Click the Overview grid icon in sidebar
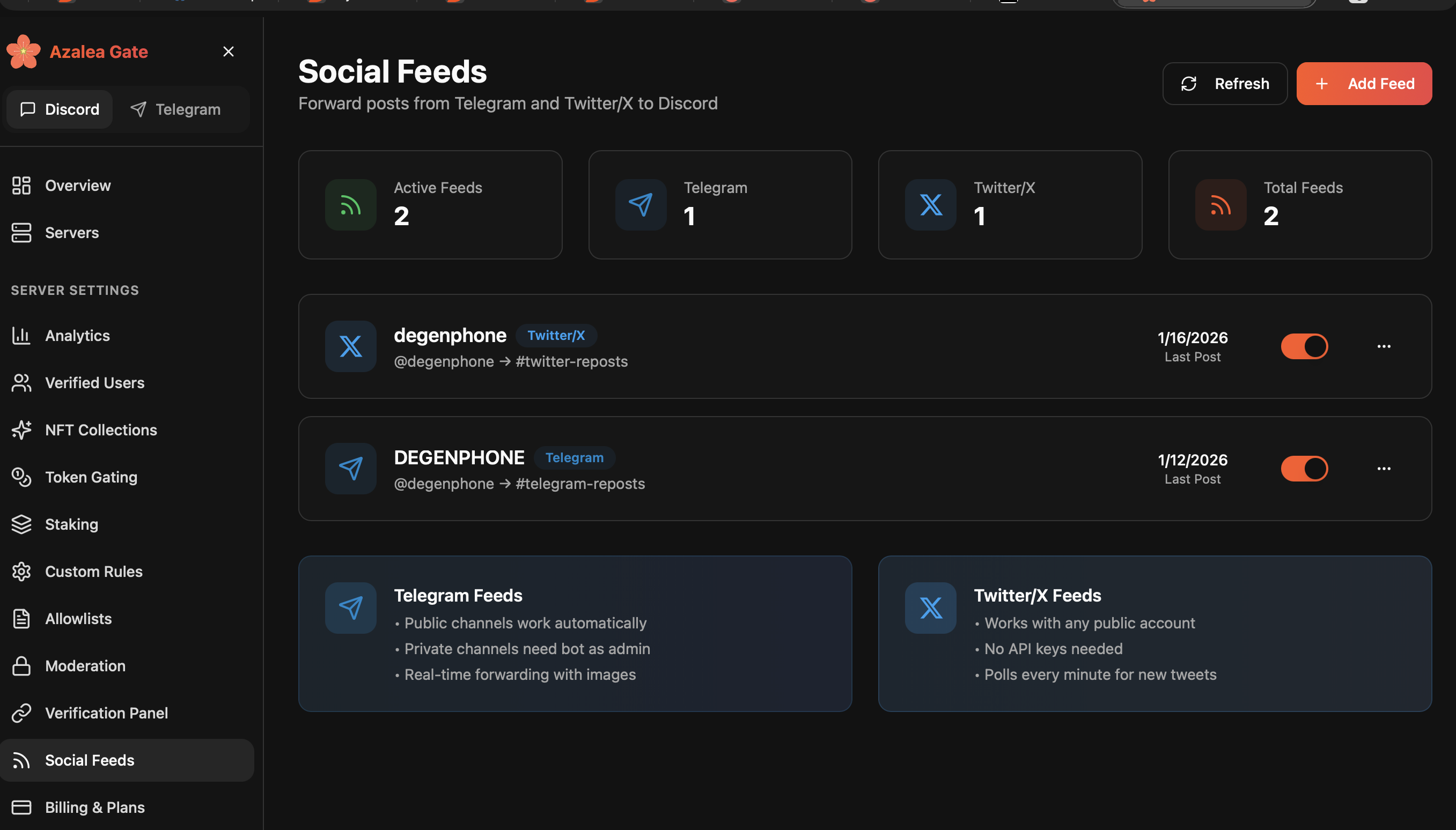1456x830 pixels. pyautogui.click(x=21, y=186)
